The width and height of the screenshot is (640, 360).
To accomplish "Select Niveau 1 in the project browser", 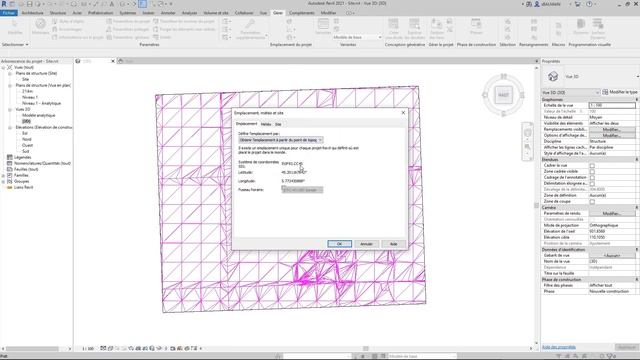I will coord(30,97).
